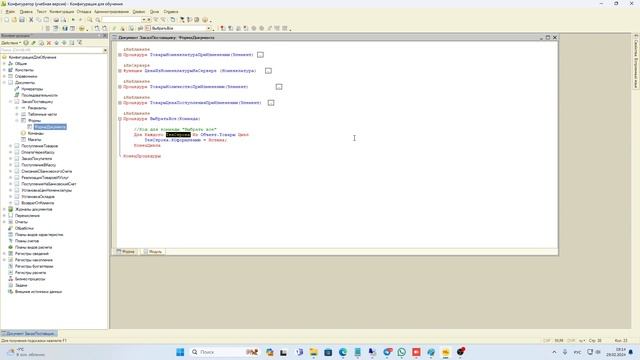Click the Документ ЗаказПоставщику window button at bottom
Image resolution: width=640 pixels, height=360 pixels.
[29, 334]
